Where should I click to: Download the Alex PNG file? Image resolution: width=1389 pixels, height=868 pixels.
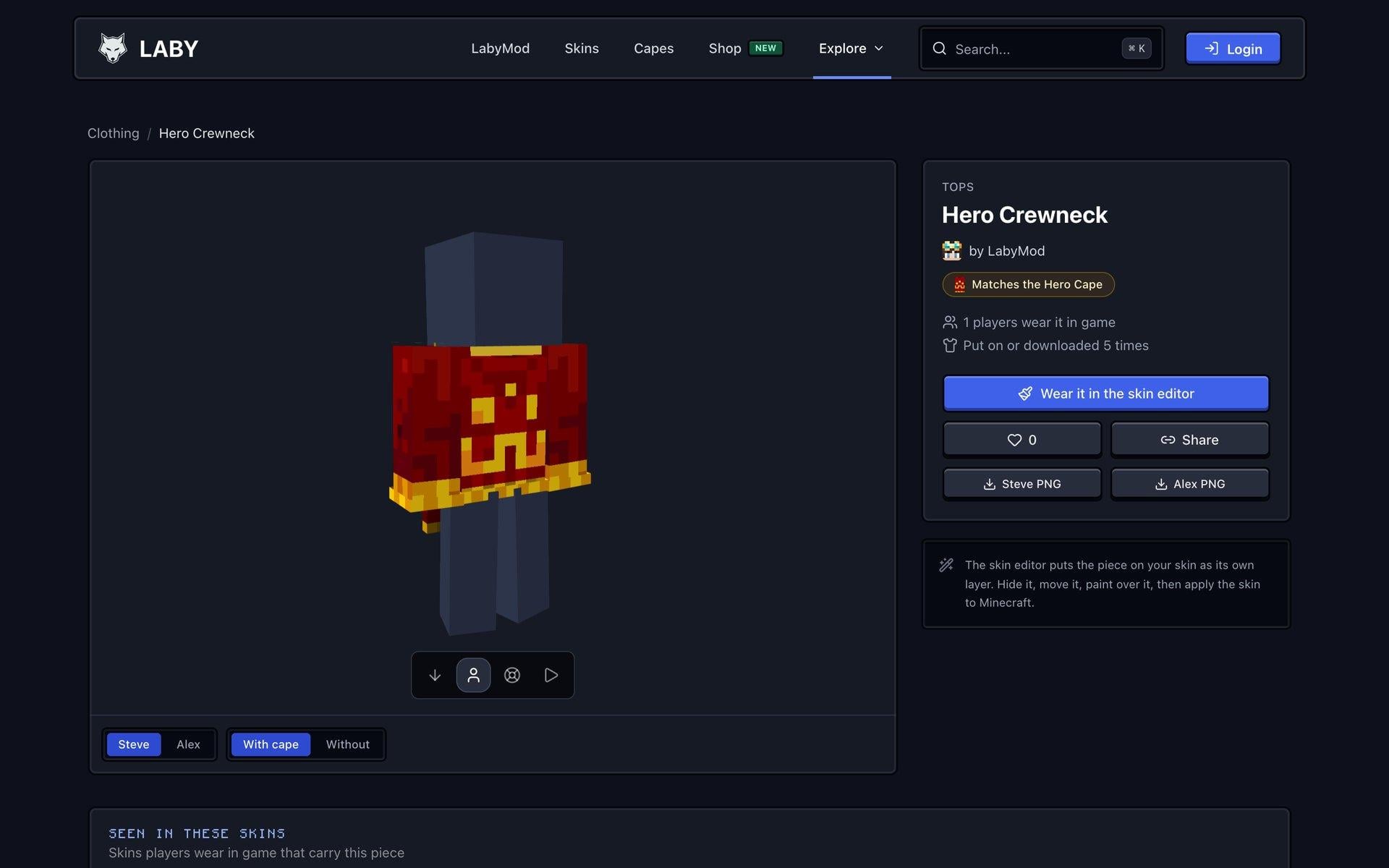[1189, 484]
